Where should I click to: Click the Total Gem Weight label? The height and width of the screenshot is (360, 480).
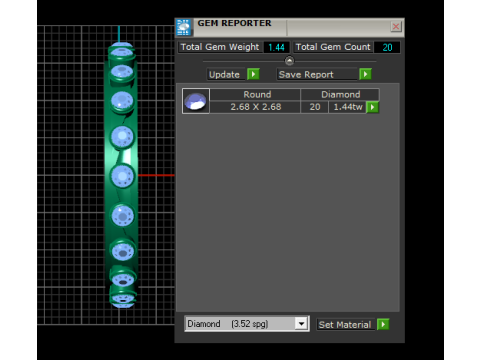(220, 47)
